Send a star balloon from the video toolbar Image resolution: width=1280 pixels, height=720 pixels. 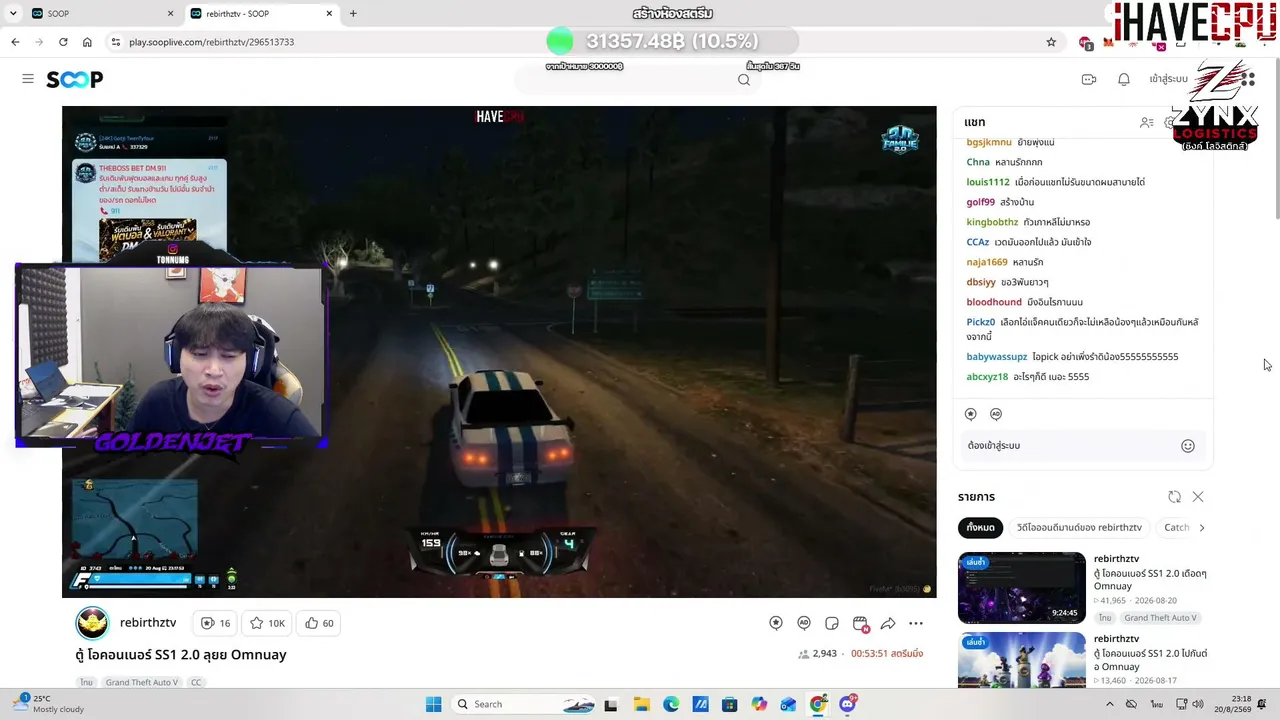[776, 623]
